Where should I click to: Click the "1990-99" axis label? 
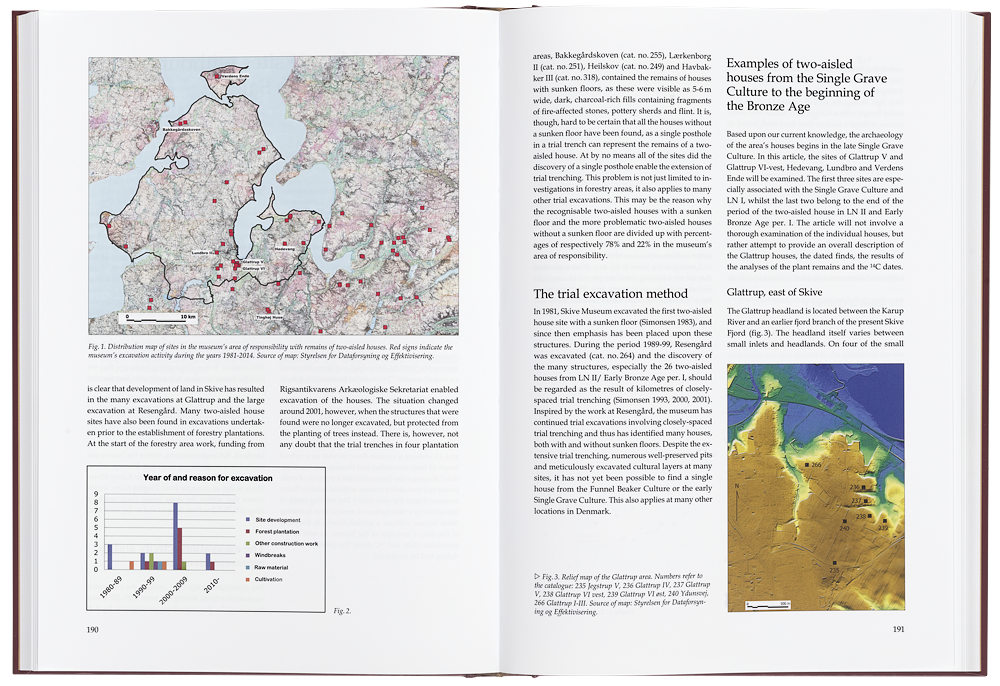coord(143,586)
